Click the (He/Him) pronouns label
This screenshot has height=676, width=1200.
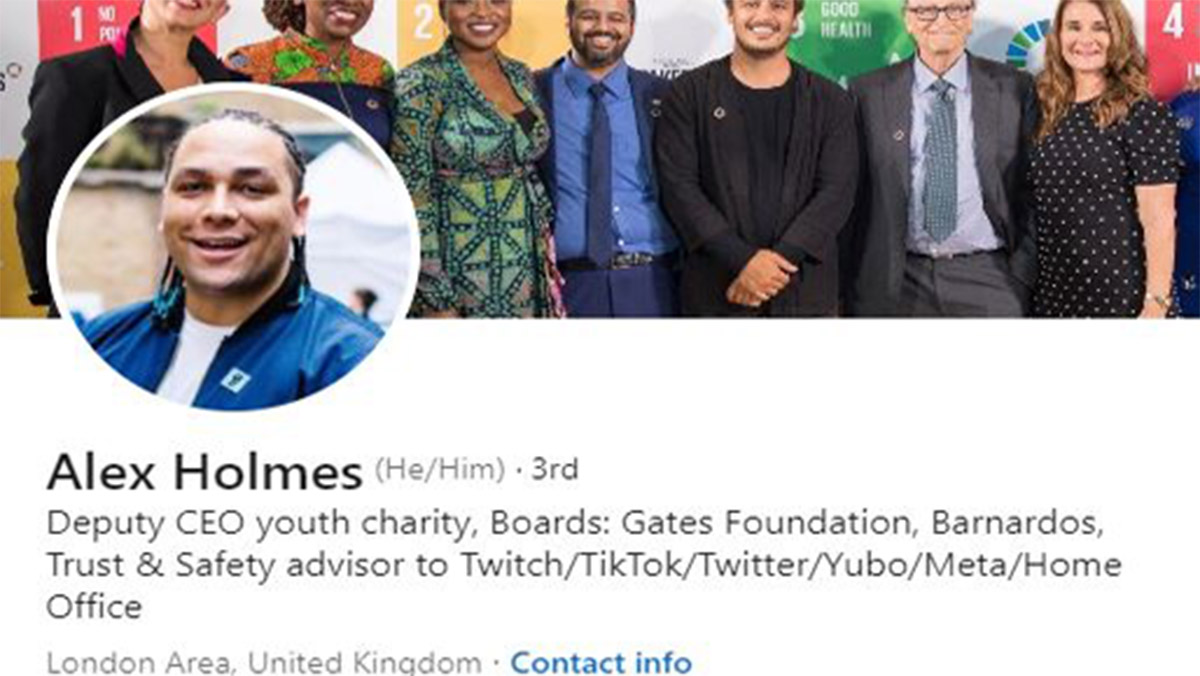click(x=440, y=470)
